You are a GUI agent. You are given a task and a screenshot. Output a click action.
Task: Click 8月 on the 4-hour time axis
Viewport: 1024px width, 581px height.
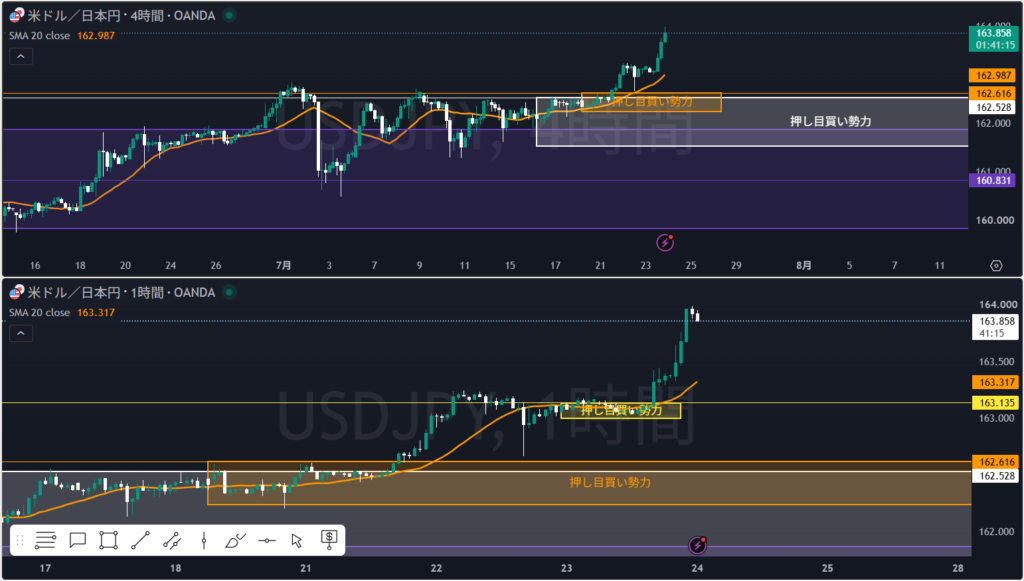pyautogui.click(x=804, y=266)
